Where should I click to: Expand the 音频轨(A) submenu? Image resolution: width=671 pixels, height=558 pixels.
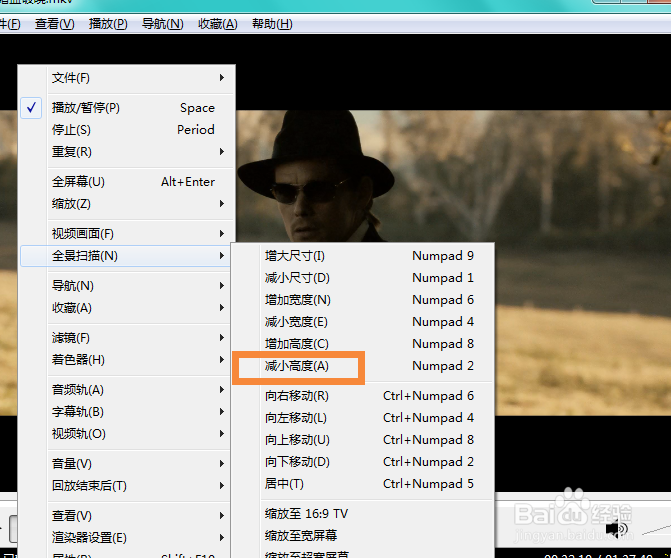coord(125,390)
